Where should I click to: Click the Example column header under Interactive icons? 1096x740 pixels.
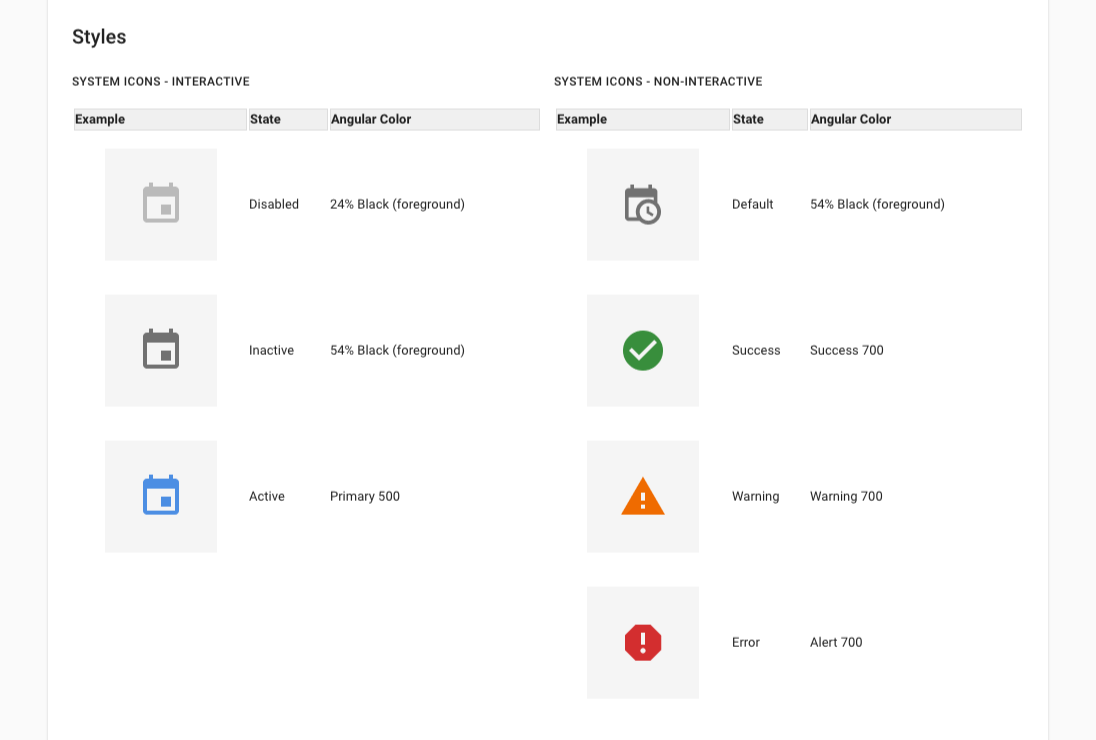(x=100, y=119)
